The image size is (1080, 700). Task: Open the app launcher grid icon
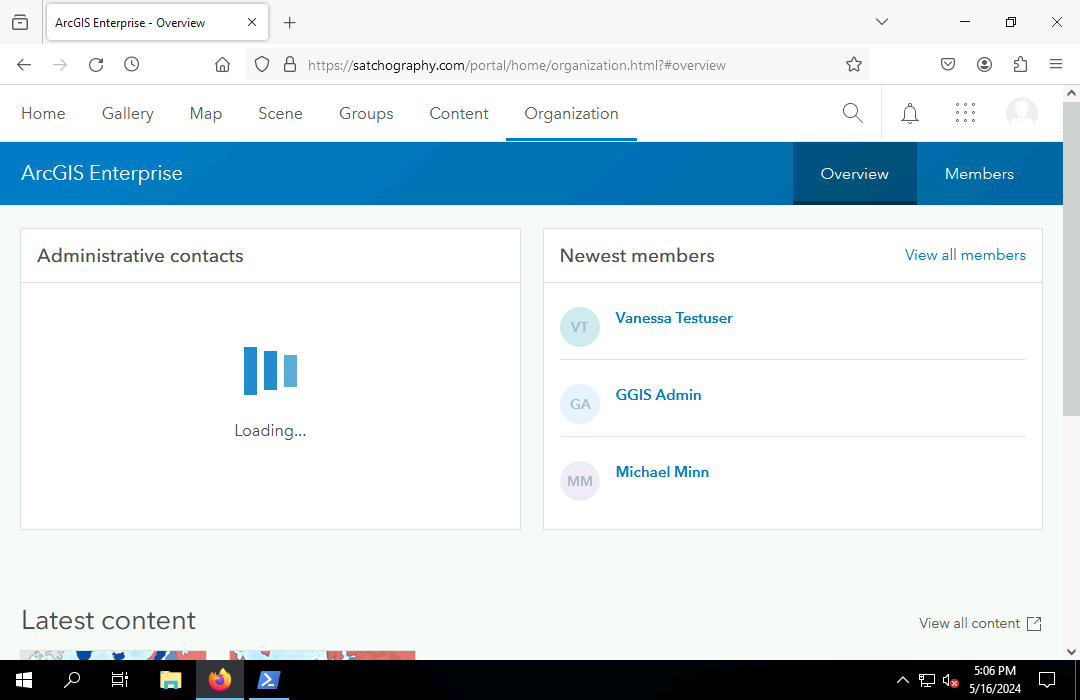[x=965, y=113]
